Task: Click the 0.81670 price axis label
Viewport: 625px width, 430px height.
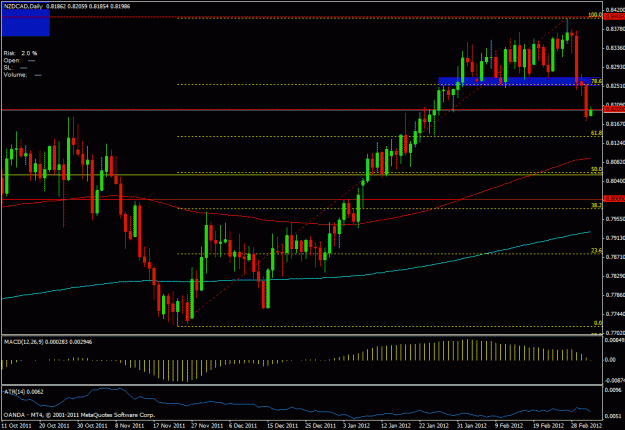Action: click(615, 124)
